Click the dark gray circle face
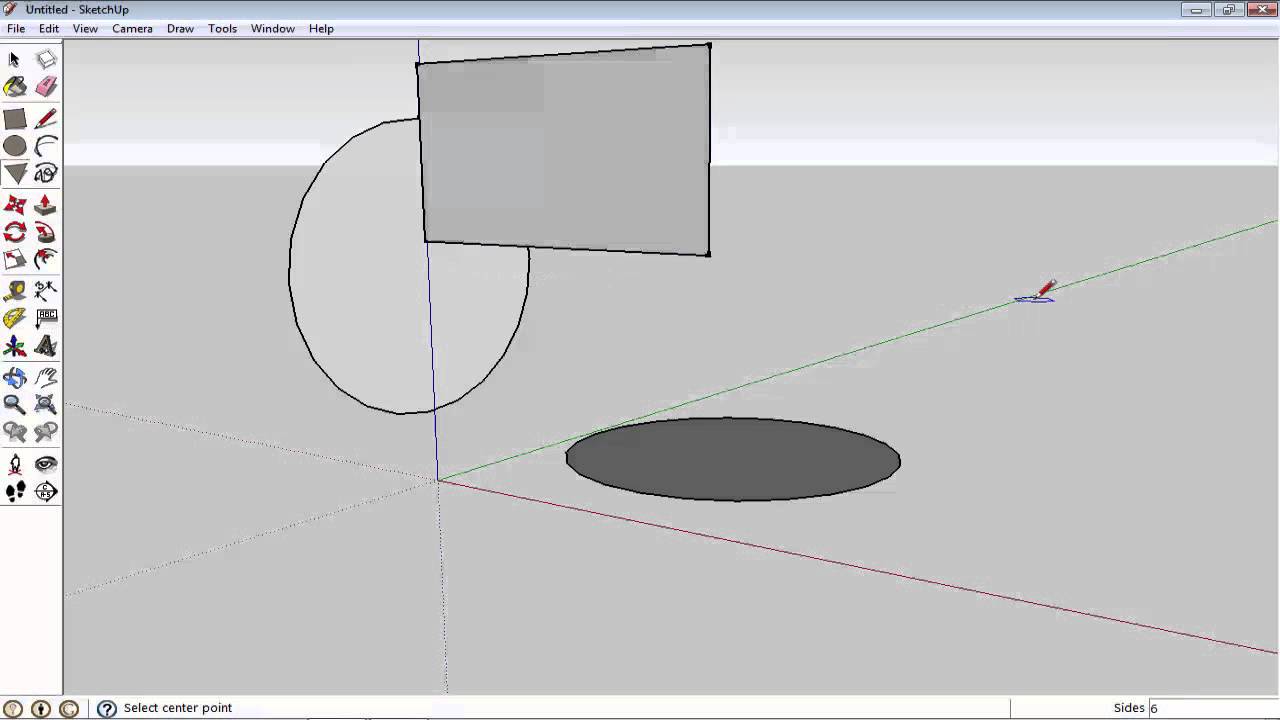Image resolution: width=1280 pixels, height=720 pixels. pyautogui.click(x=733, y=459)
